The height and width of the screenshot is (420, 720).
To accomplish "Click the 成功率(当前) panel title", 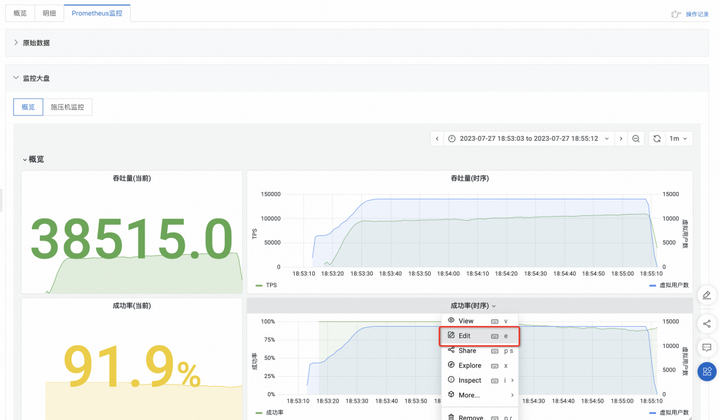I will click(132, 306).
